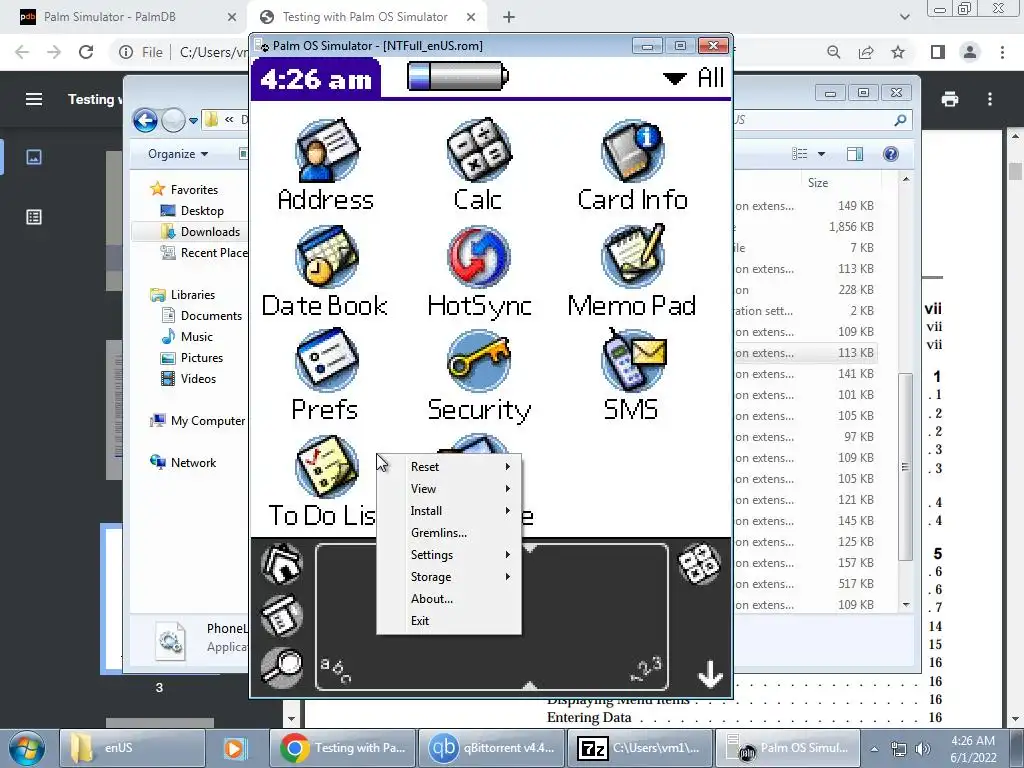Open Organize dropdown in Explorer
The image size is (1024, 768).
178,154
